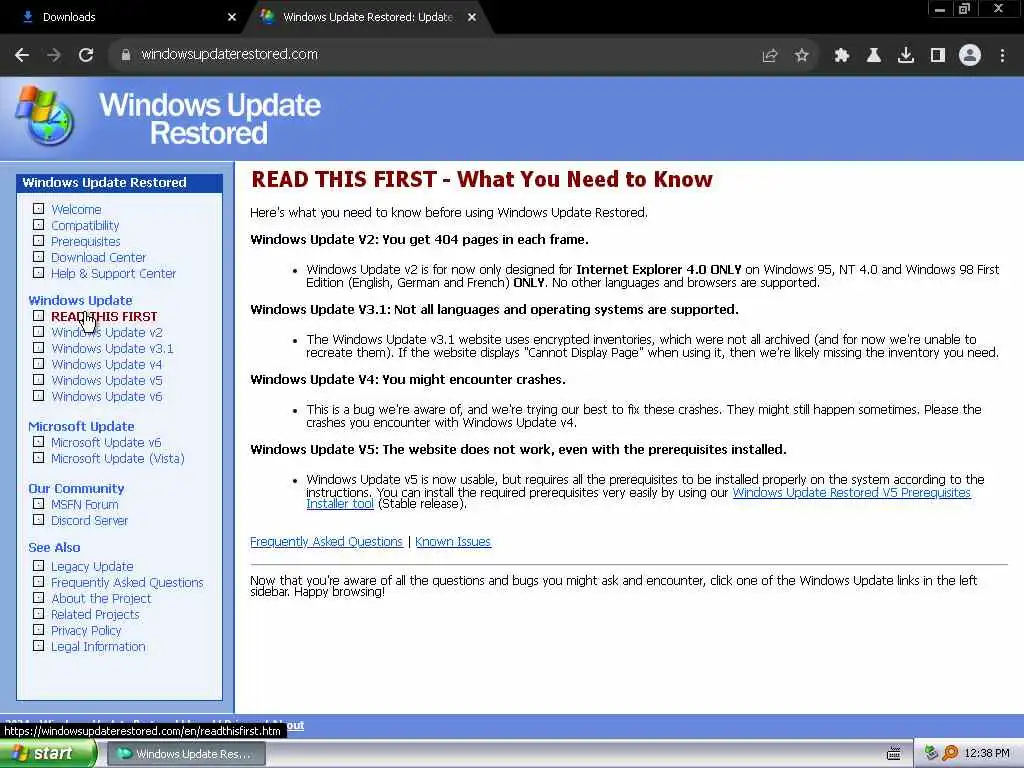Close the Downloads tab
This screenshot has height=768, width=1024.
click(x=232, y=17)
